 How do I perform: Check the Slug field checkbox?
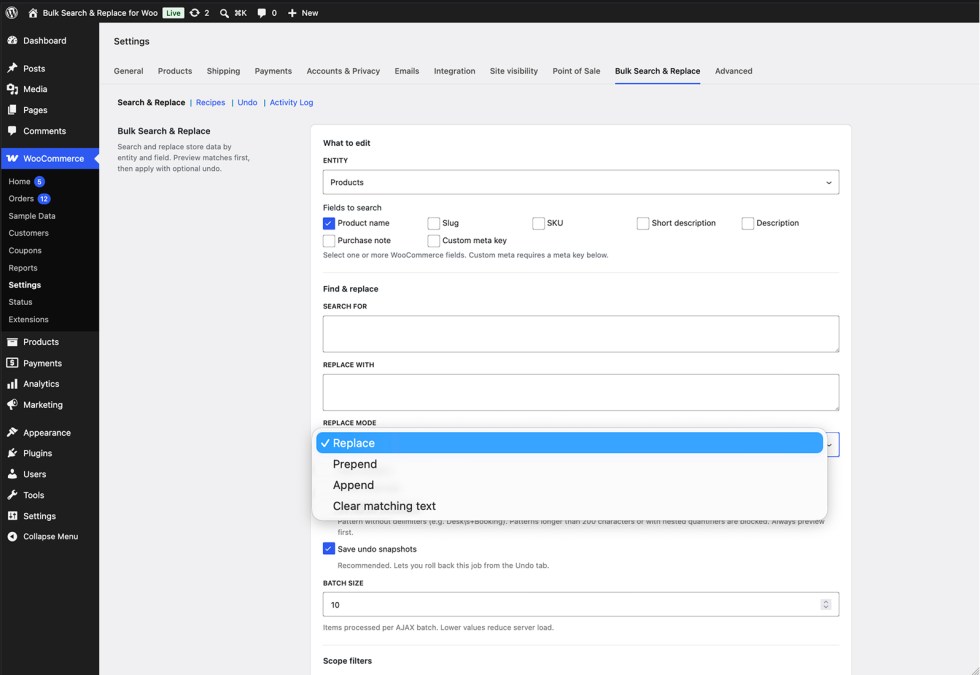tap(433, 223)
